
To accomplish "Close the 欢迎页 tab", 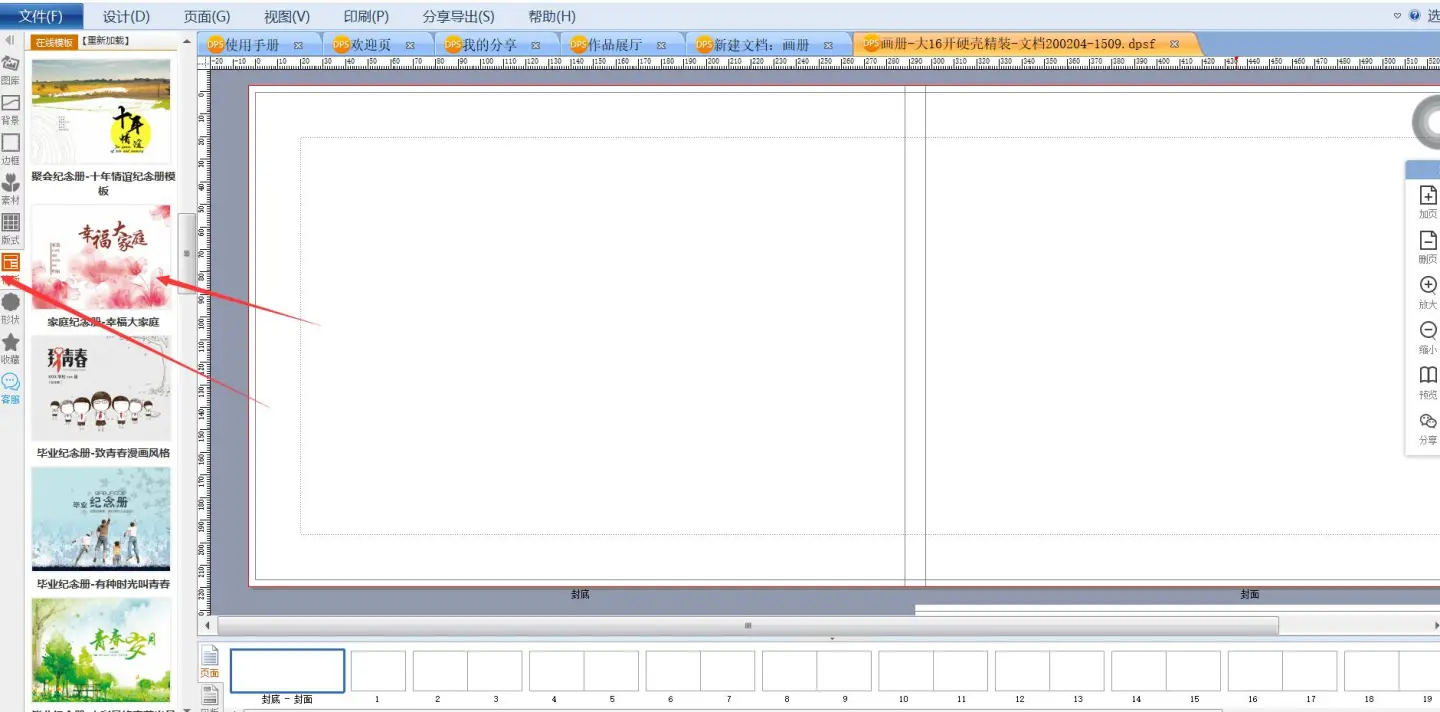I will (410, 45).
